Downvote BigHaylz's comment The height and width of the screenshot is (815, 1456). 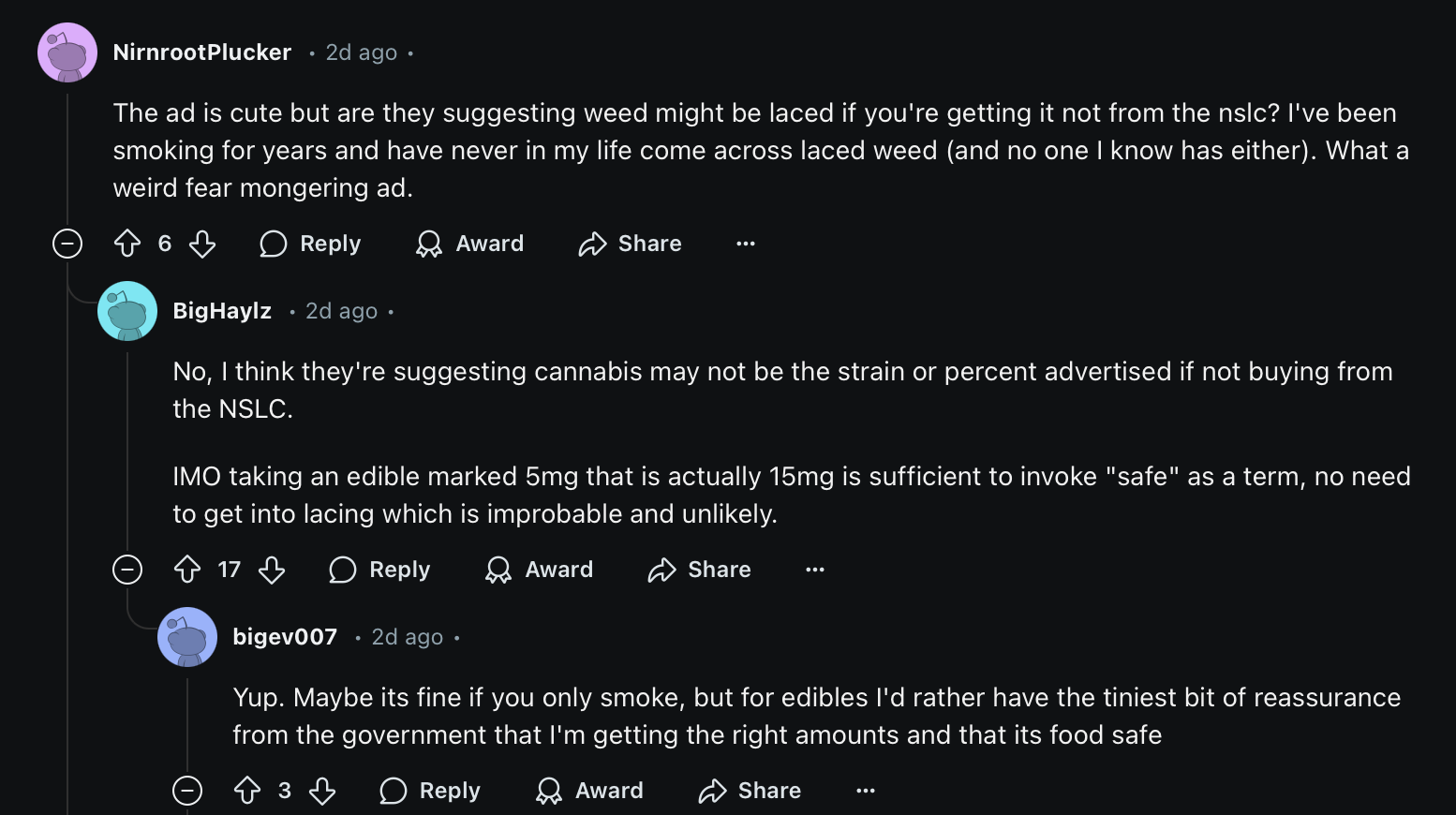tap(272, 570)
